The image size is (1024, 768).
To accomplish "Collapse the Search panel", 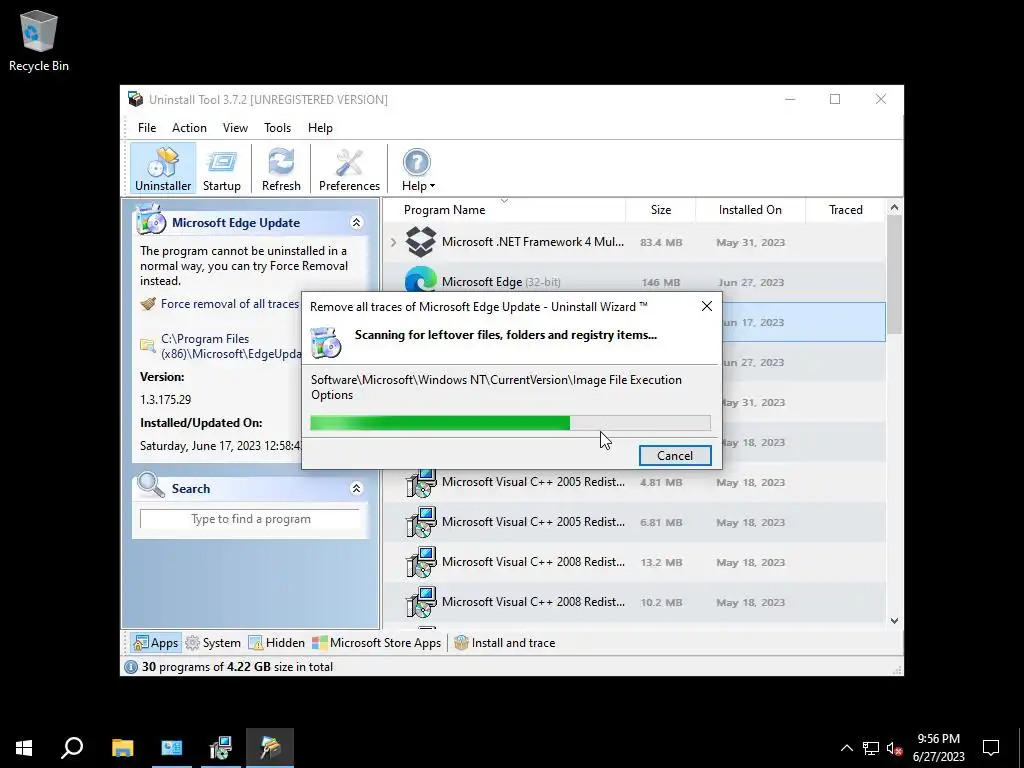I will tap(357, 488).
